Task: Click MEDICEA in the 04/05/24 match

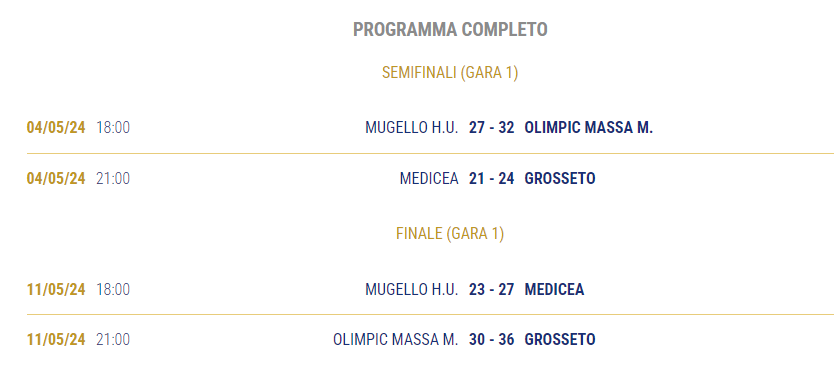Action: [x=429, y=178]
